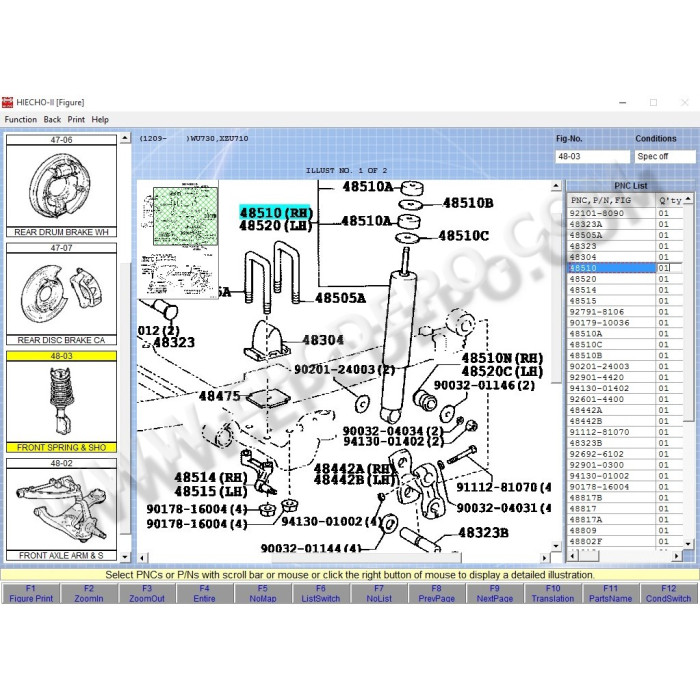This screenshot has width=700, height=700.
Task: Click the 48514 (RH) label in illustration
Action: click(211, 478)
